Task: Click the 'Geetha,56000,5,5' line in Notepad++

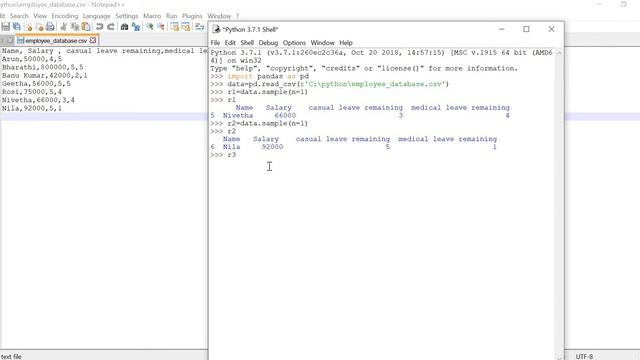Action: (36, 84)
